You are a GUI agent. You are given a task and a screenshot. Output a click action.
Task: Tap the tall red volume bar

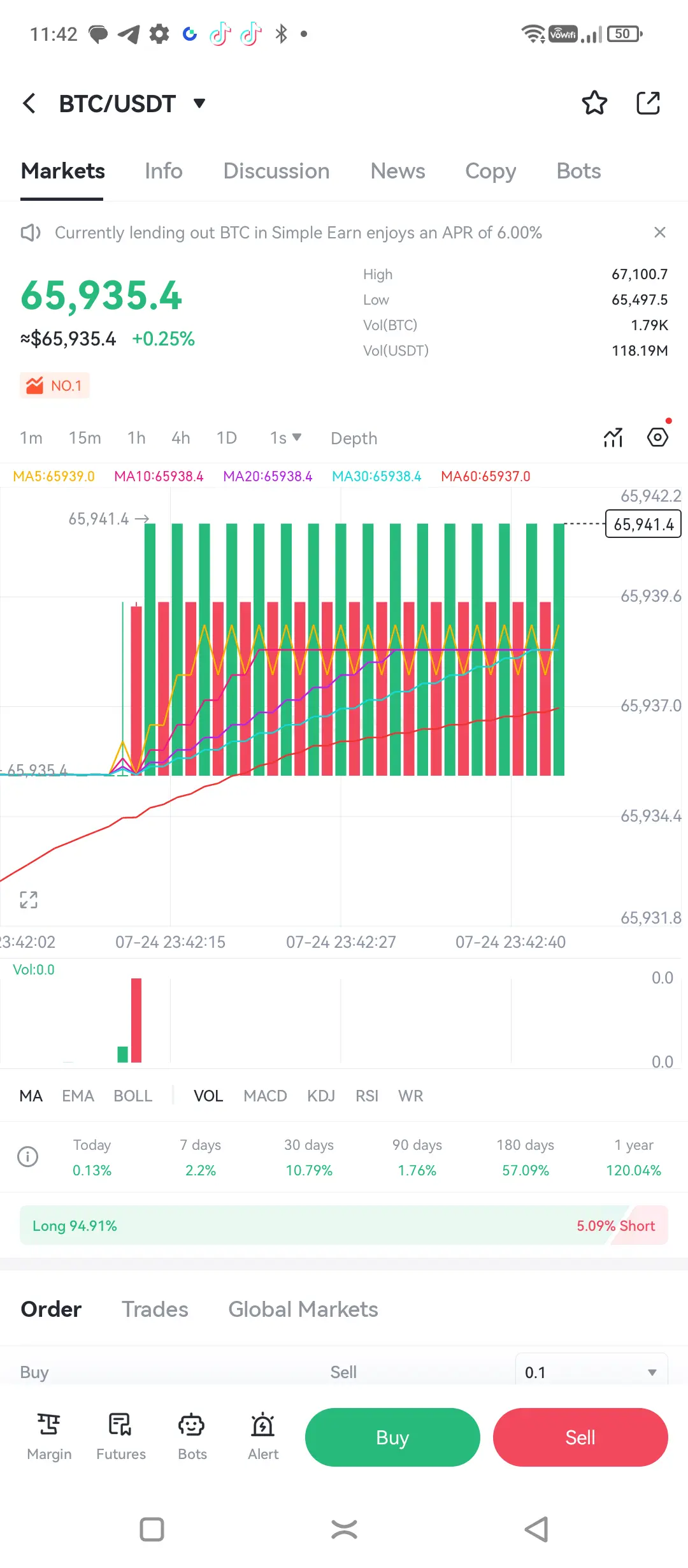pyautogui.click(x=136, y=1020)
